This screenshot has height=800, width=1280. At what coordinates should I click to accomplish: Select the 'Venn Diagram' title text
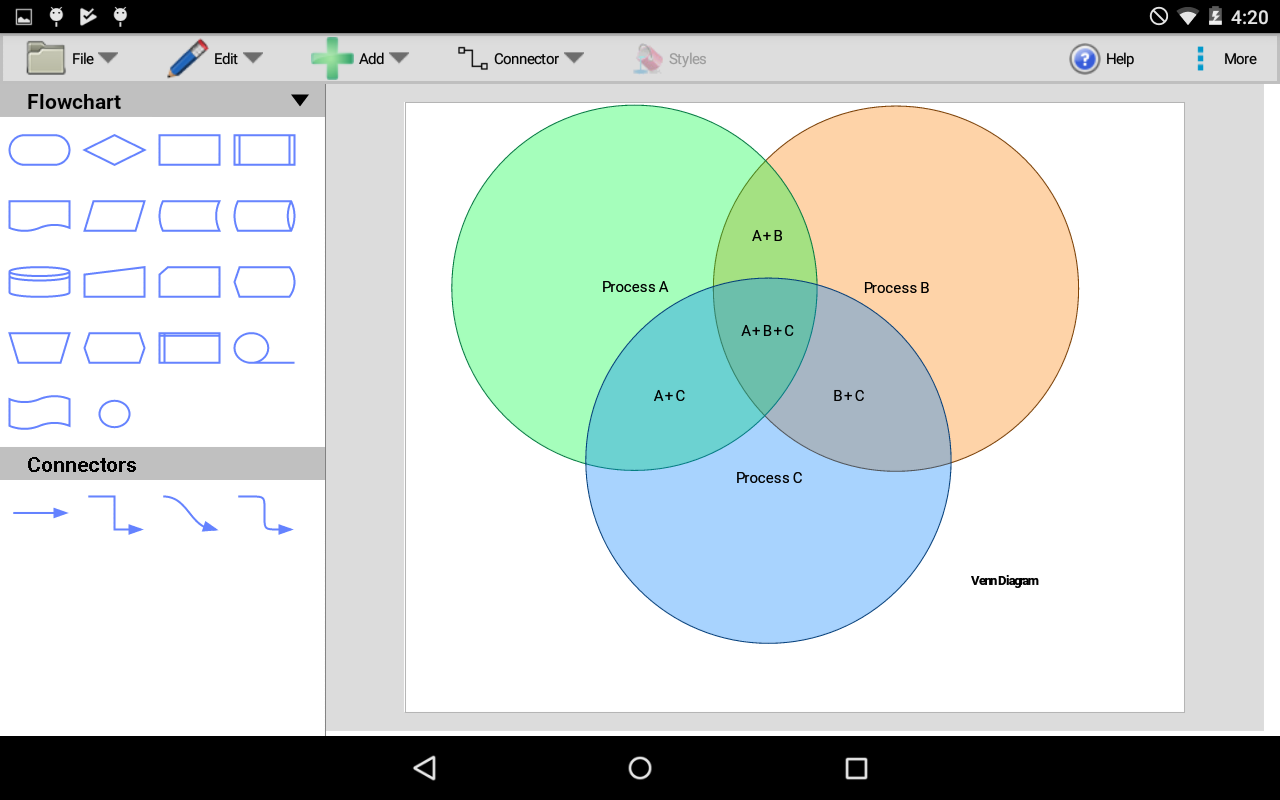pyautogui.click(x=1005, y=581)
